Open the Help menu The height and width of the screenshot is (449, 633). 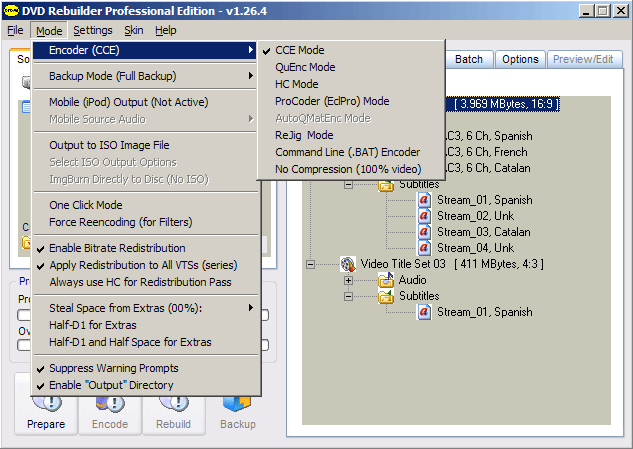click(x=166, y=31)
